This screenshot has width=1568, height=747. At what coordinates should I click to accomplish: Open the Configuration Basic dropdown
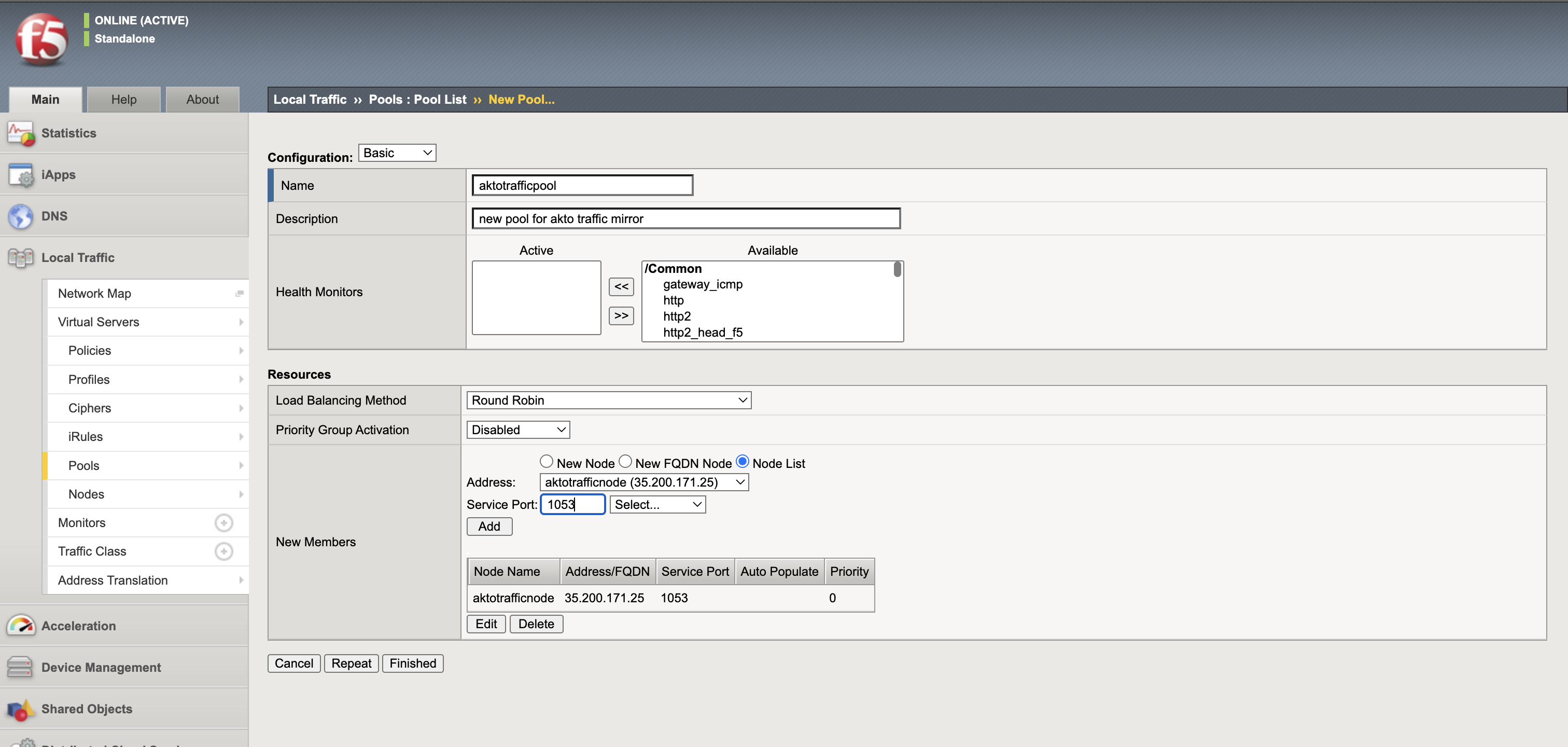point(397,153)
